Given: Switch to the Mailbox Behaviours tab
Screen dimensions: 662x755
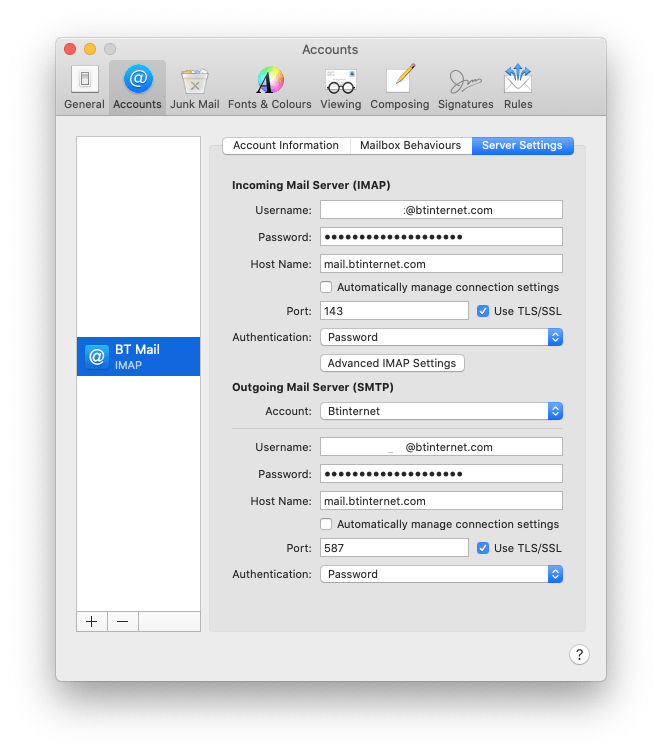Looking at the screenshot, I should click(411, 145).
